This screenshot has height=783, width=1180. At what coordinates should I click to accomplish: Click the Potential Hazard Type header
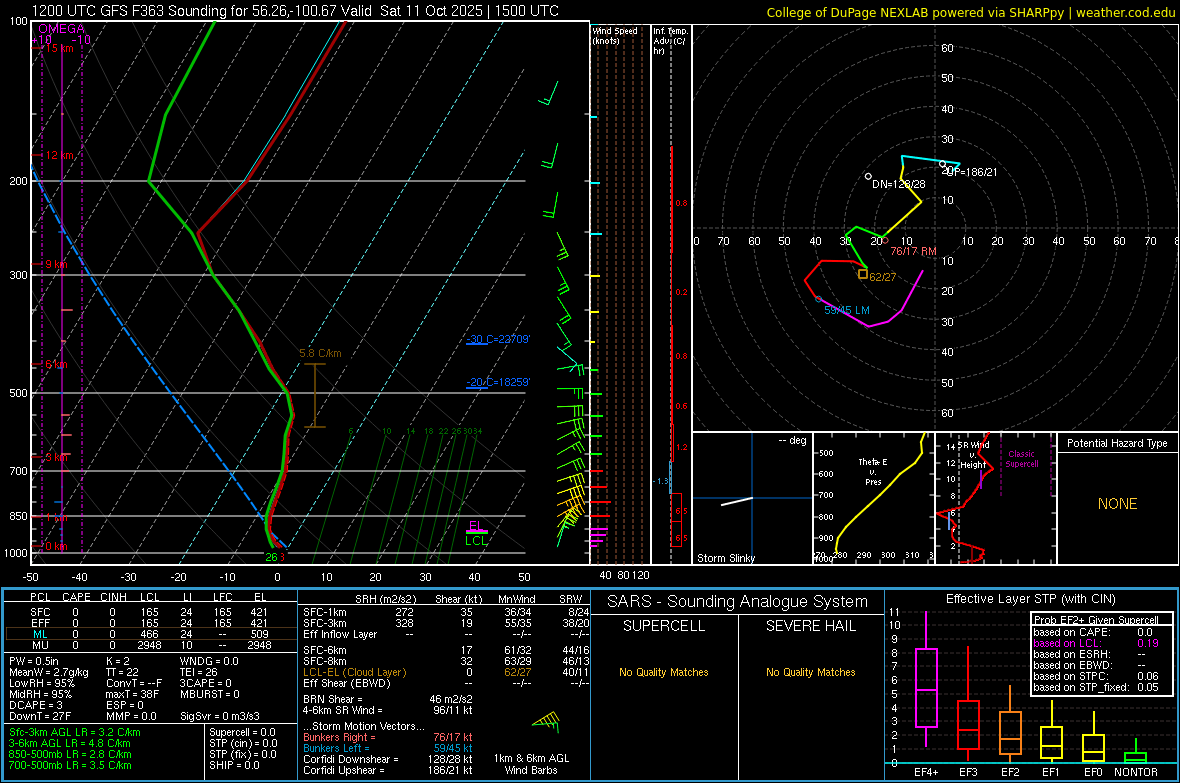click(x=1117, y=443)
